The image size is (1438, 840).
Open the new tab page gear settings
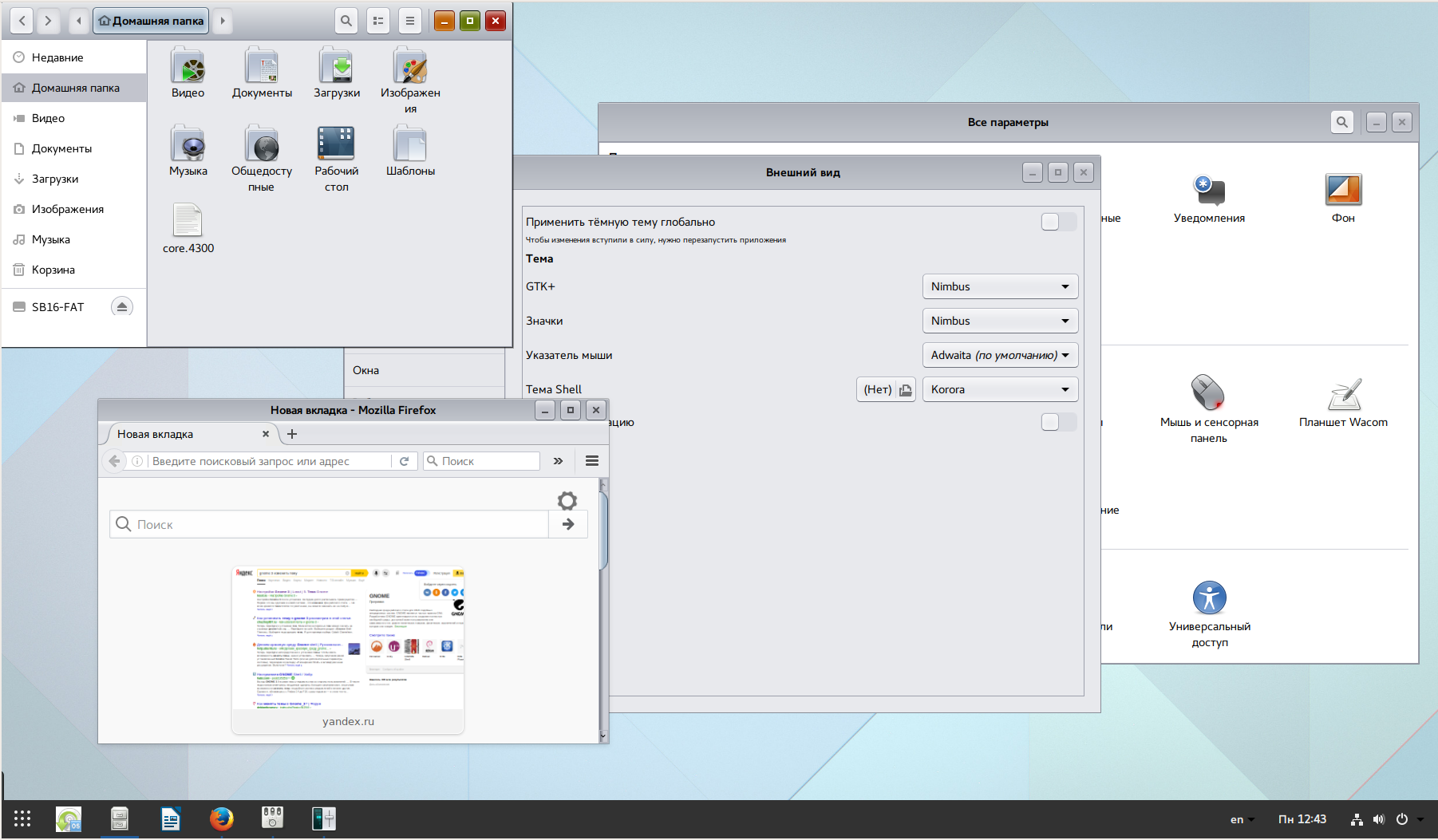point(567,501)
